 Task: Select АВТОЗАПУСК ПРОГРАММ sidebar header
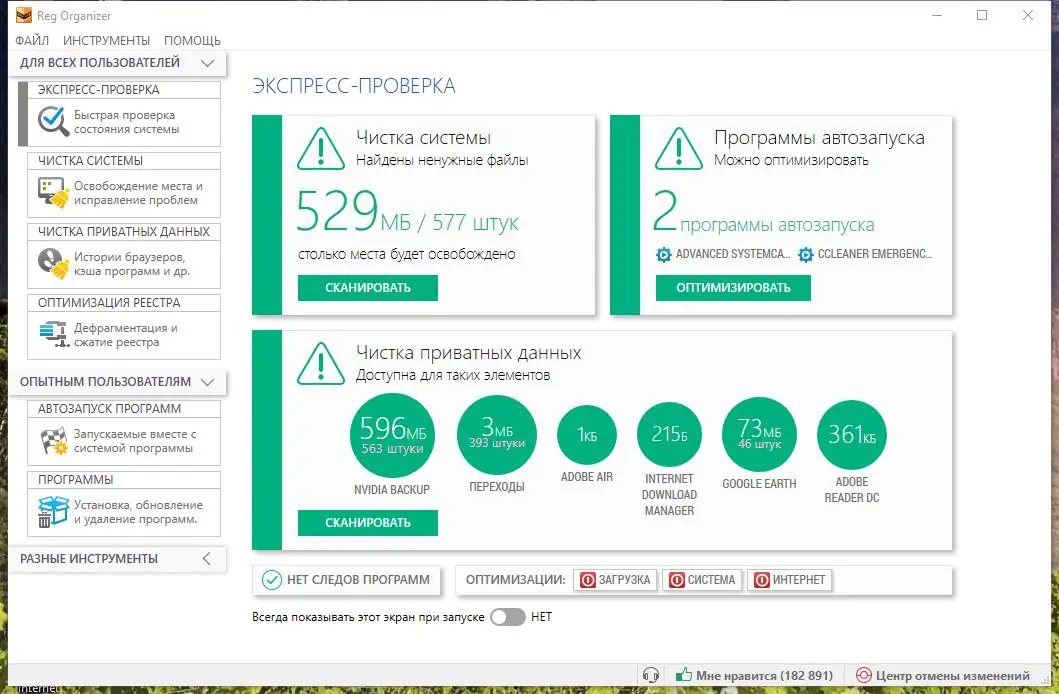coord(124,408)
